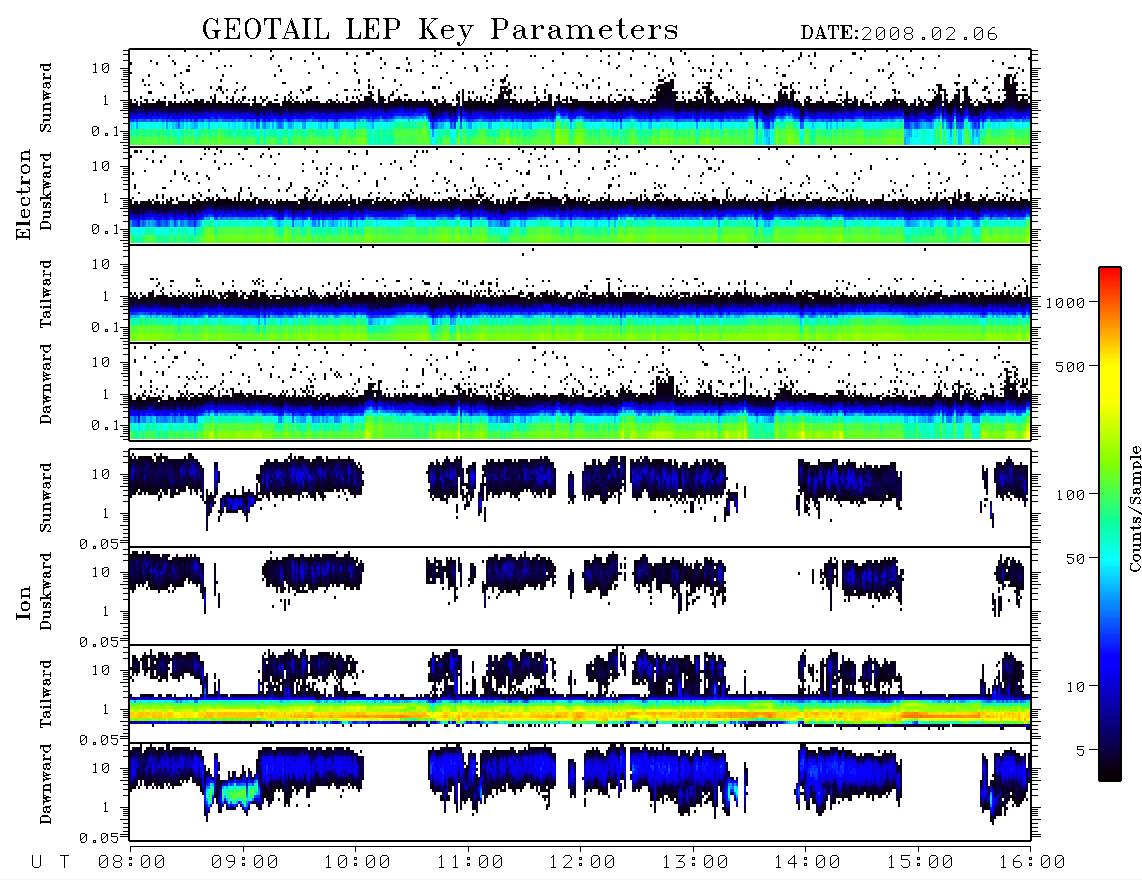Click the "10:00" time tick label
The height and width of the screenshot is (880, 1142).
coord(357,863)
